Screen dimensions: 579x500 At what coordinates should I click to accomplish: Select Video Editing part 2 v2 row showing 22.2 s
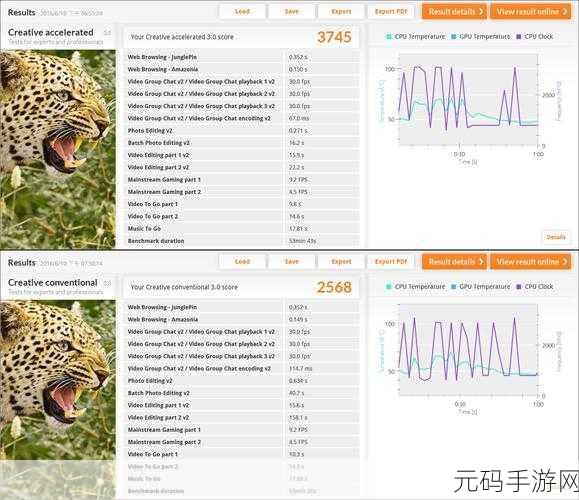pyautogui.click(x=242, y=167)
